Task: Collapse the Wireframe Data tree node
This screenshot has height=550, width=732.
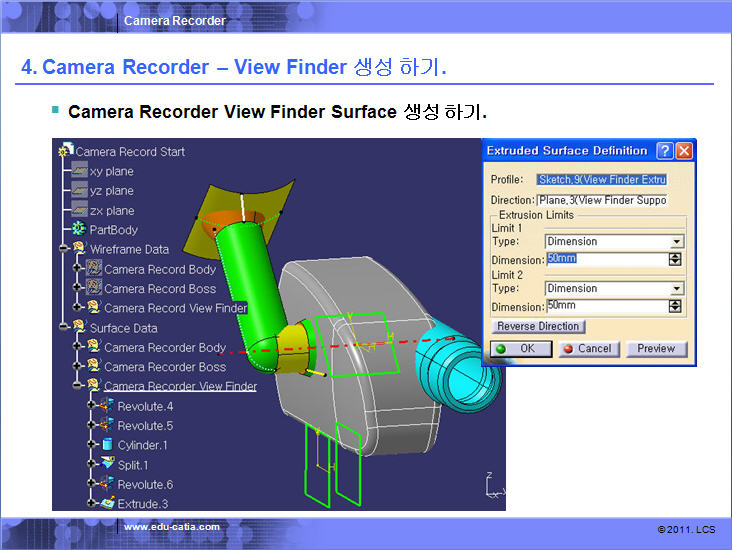Action: [64, 249]
